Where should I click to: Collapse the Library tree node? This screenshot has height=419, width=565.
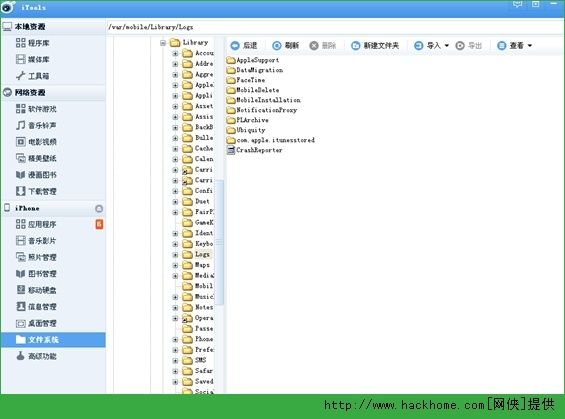pos(163,43)
